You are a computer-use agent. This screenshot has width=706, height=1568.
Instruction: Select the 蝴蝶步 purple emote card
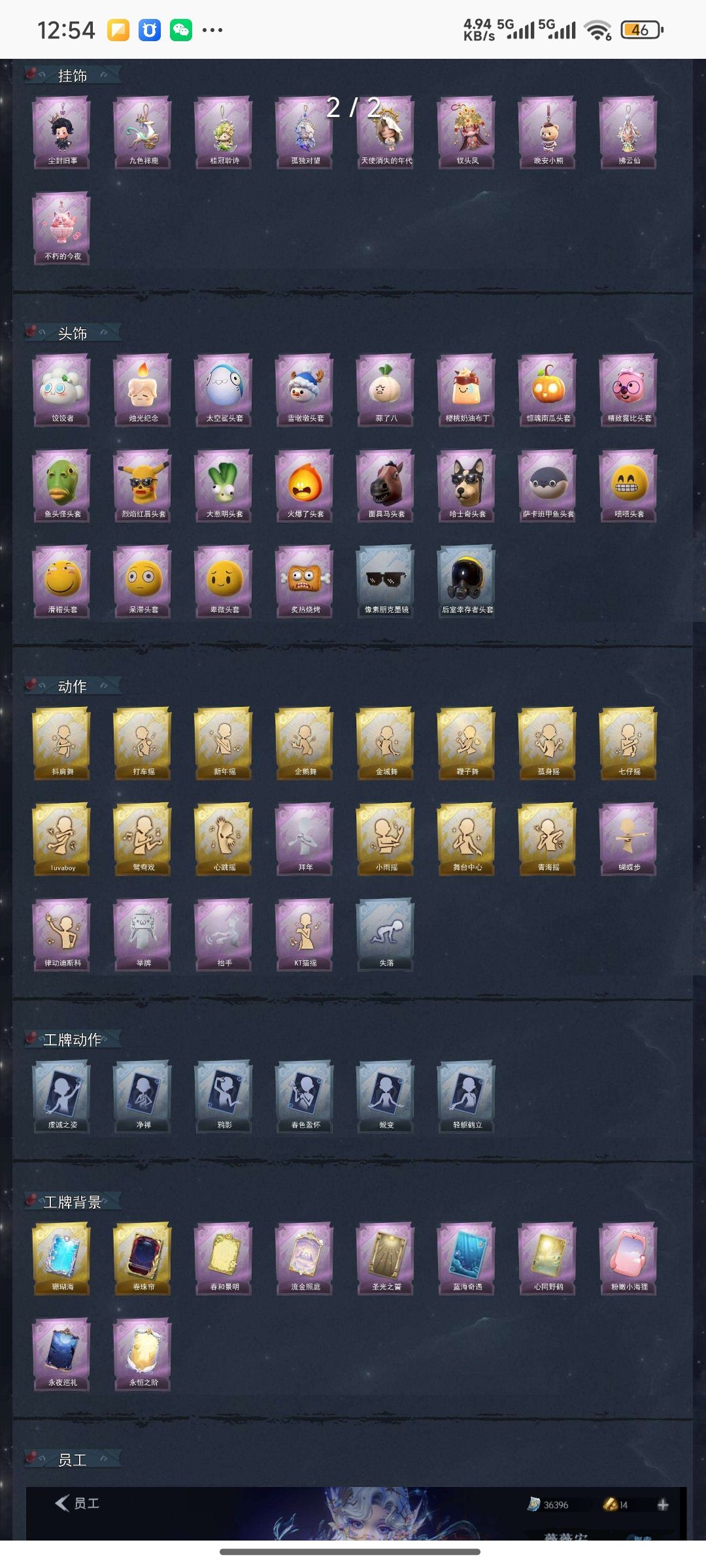[629, 840]
